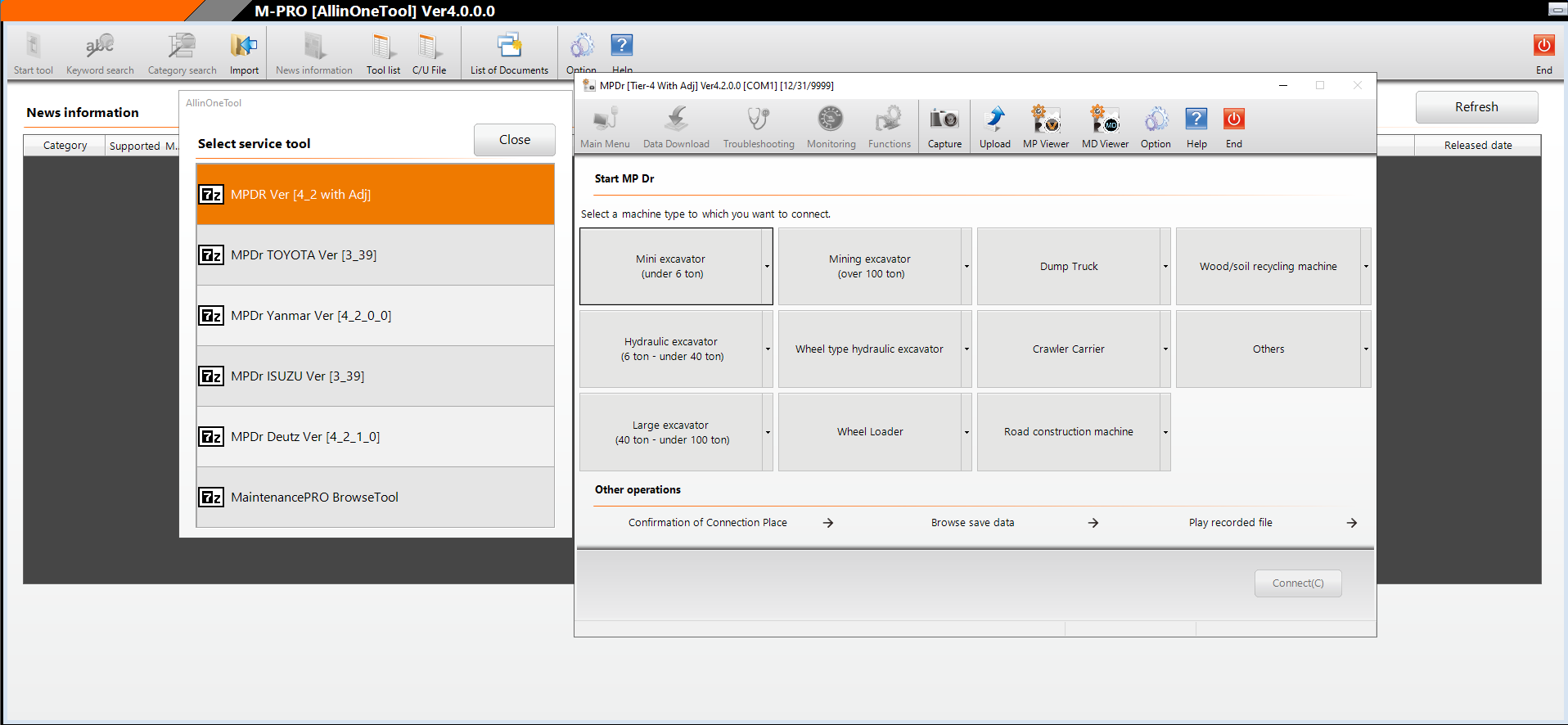Open Option in MPDr toolbar
The width and height of the screenshot is (1568, 725).
[1156, 127]
